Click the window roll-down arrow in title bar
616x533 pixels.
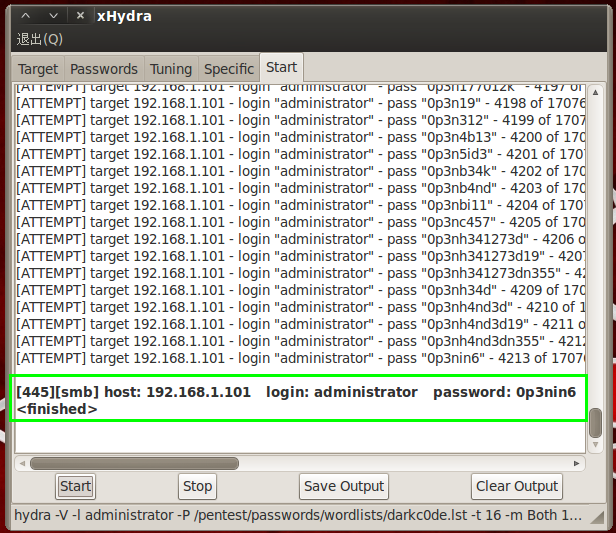pos(53,16)
